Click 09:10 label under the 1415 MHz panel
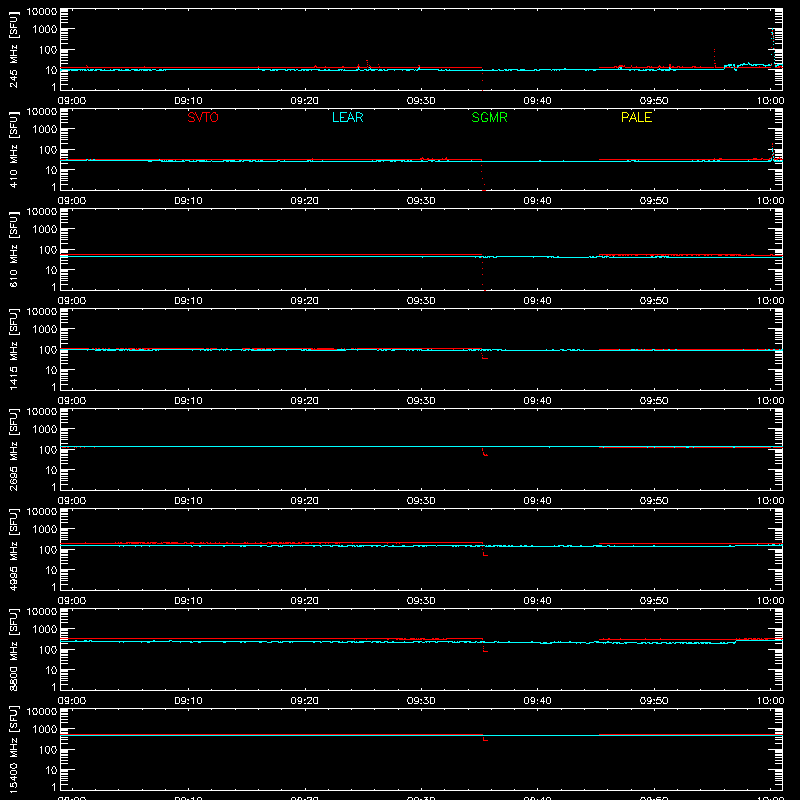This screenshot has height=800, width=800. pos(188,401)
